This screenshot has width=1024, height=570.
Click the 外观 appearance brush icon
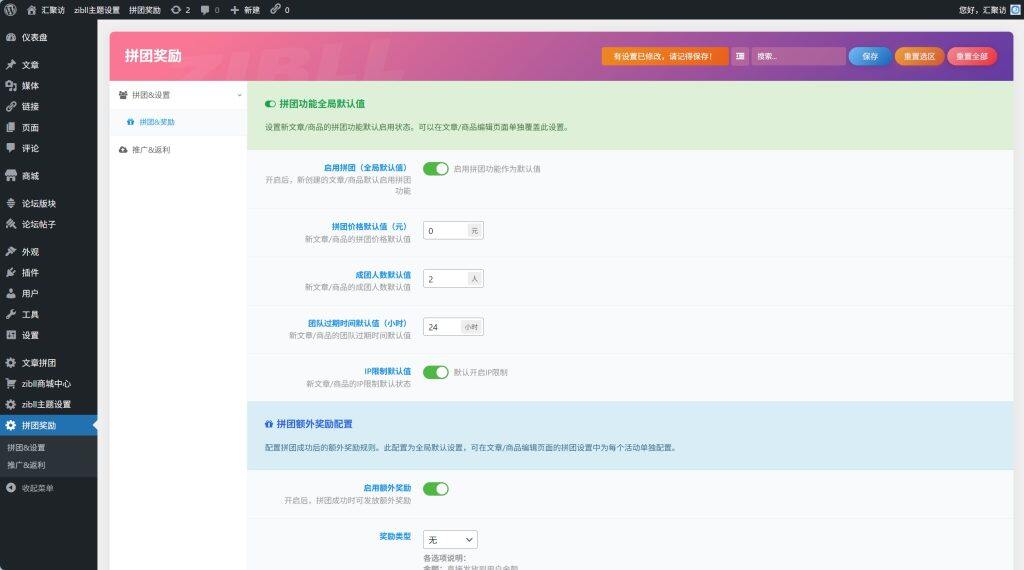click(x=11, y=251)
